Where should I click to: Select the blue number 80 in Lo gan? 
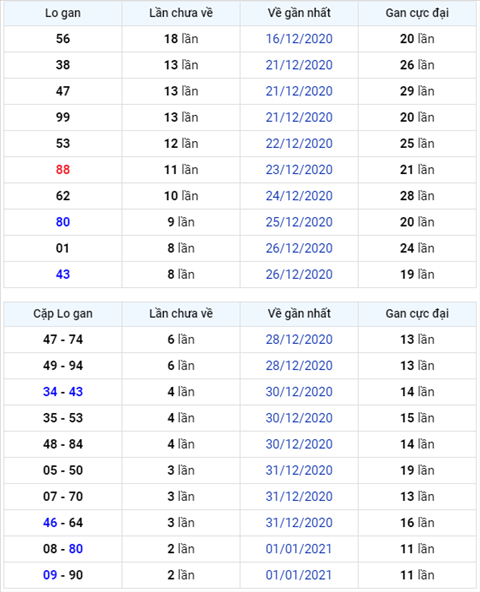click(63, 222)
